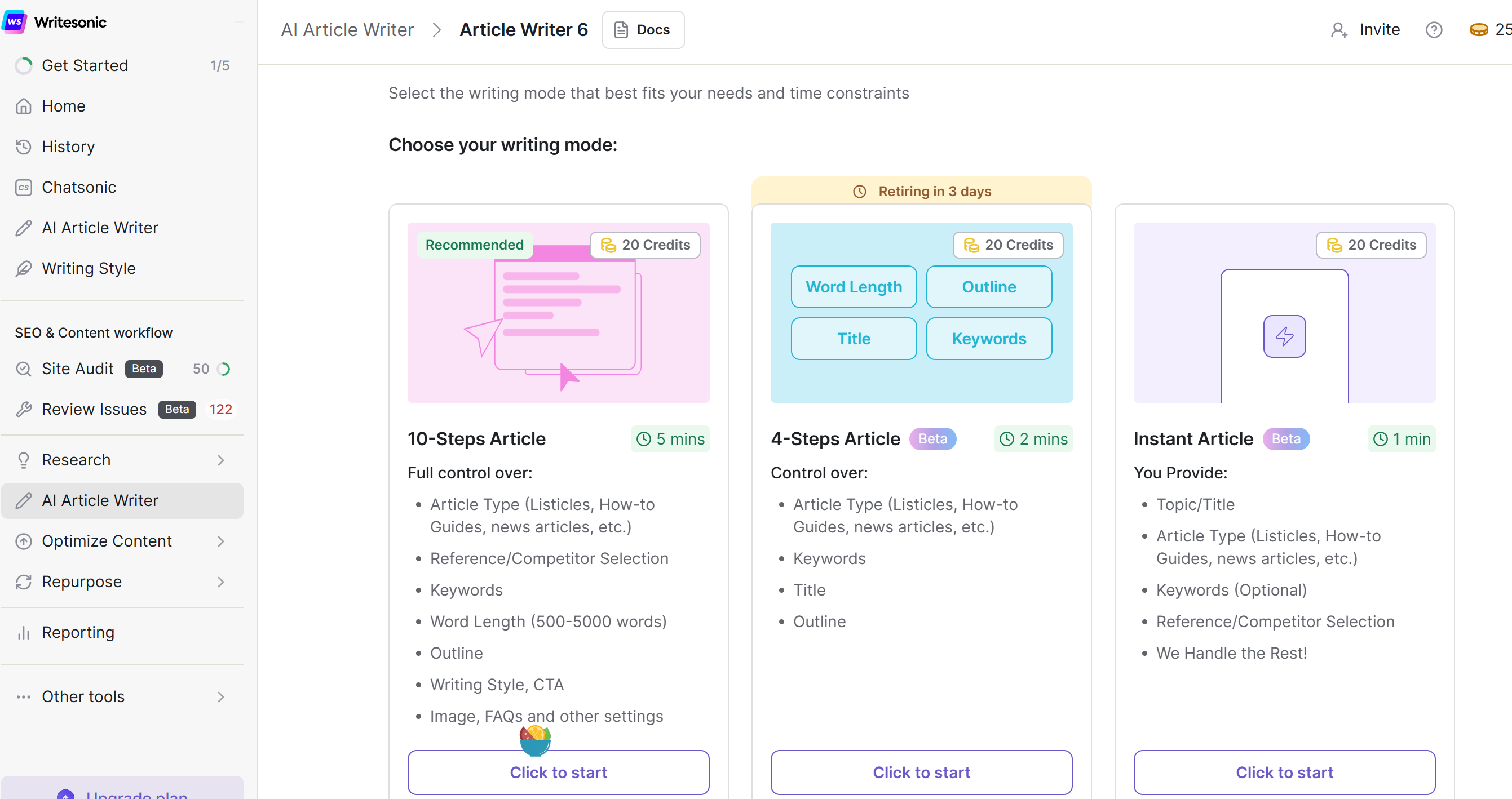Select Reporting in the sidebar
The height and width of the screenshot is (799, 1512).
[78, 632]
